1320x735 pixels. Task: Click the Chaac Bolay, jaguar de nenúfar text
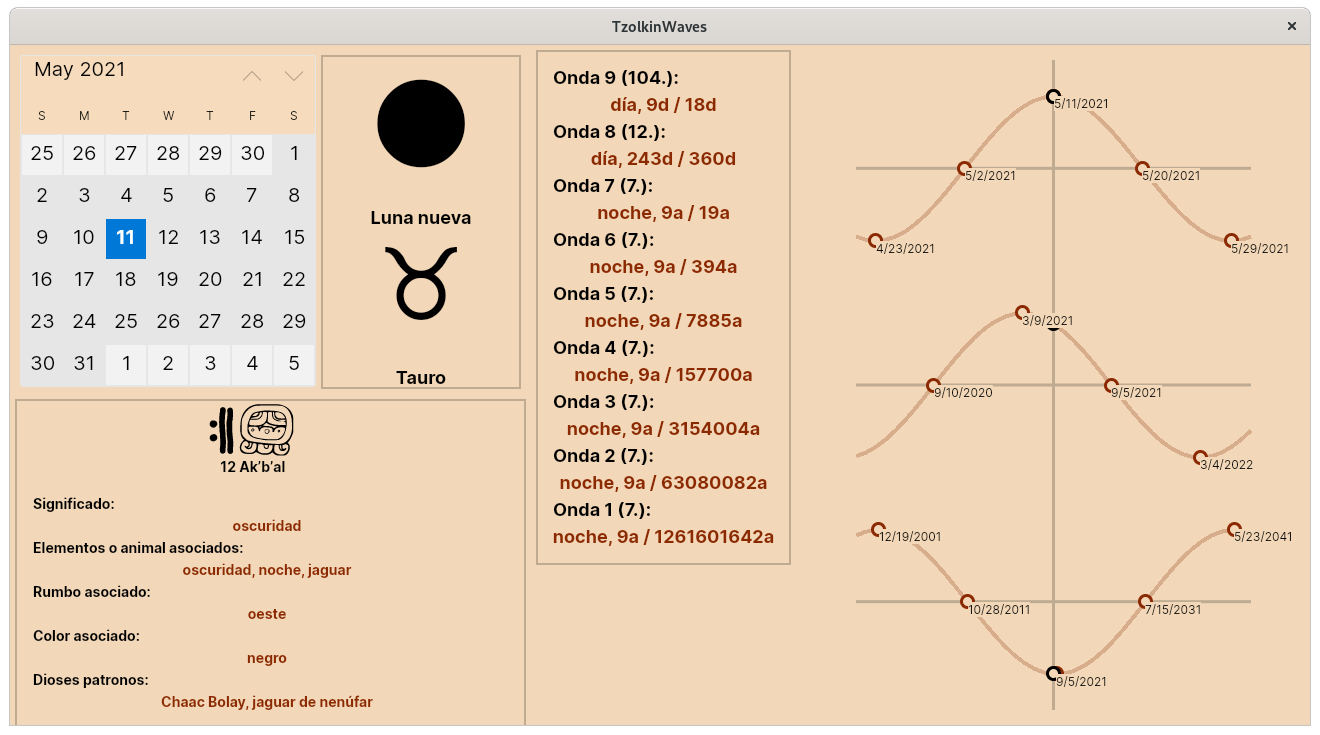coord(267,701)
